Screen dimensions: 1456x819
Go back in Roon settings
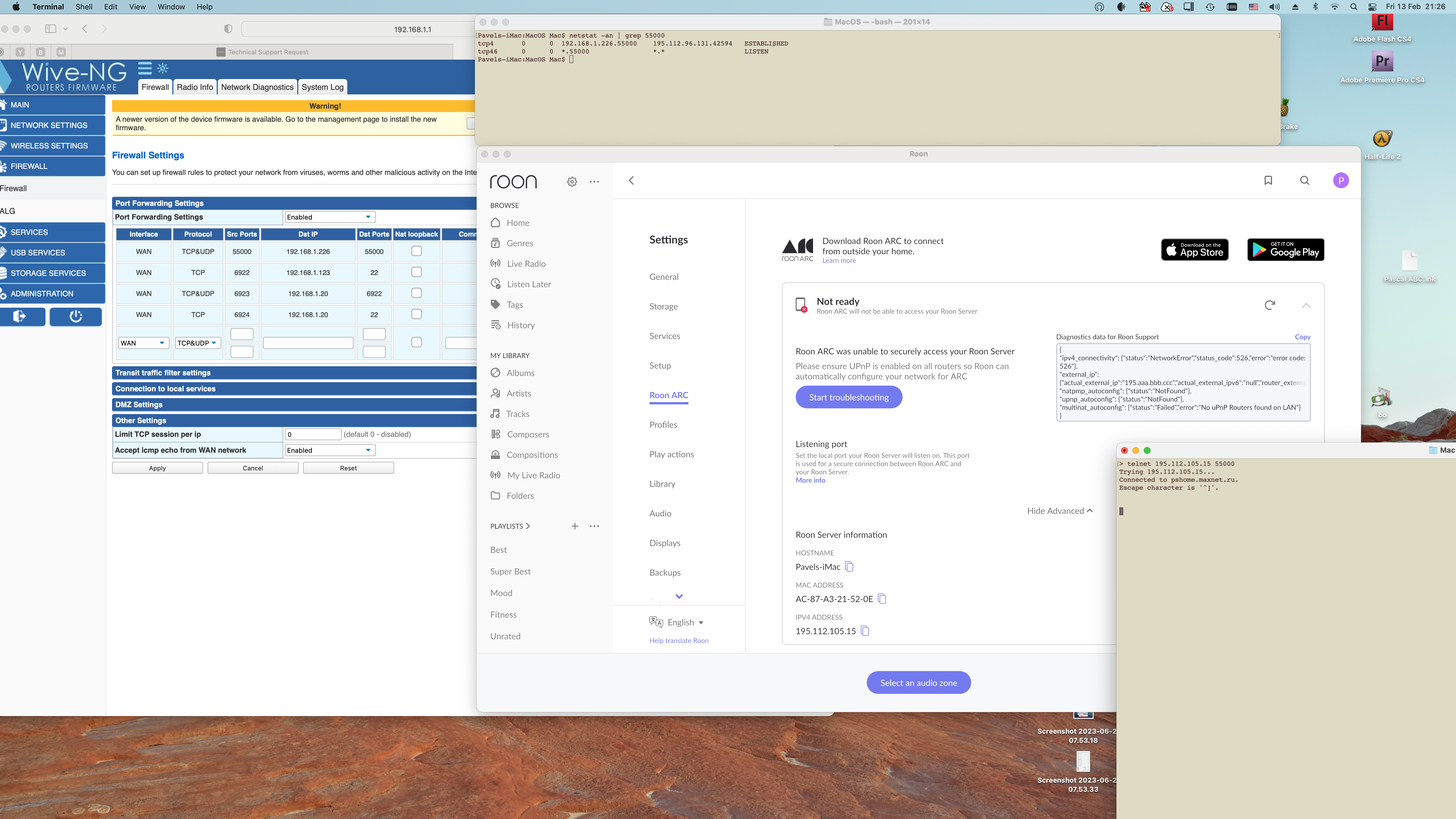pos(631,180)
